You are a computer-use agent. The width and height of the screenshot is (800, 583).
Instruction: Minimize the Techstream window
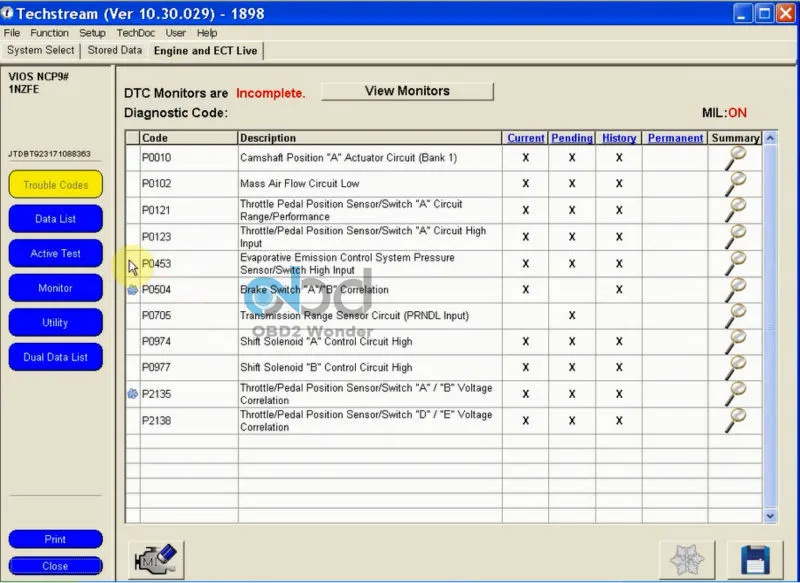(742, 13)
